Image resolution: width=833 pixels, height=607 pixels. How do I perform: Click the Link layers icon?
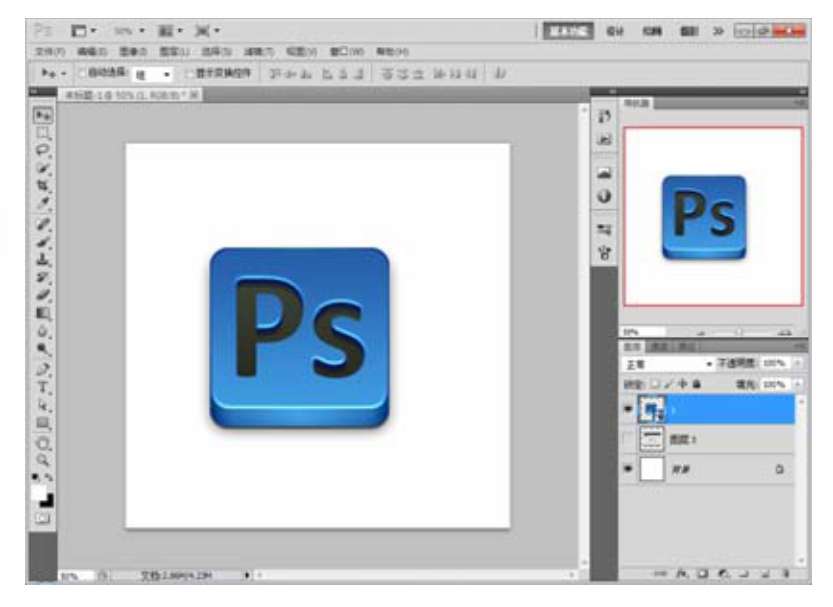(x=660, y=574)
